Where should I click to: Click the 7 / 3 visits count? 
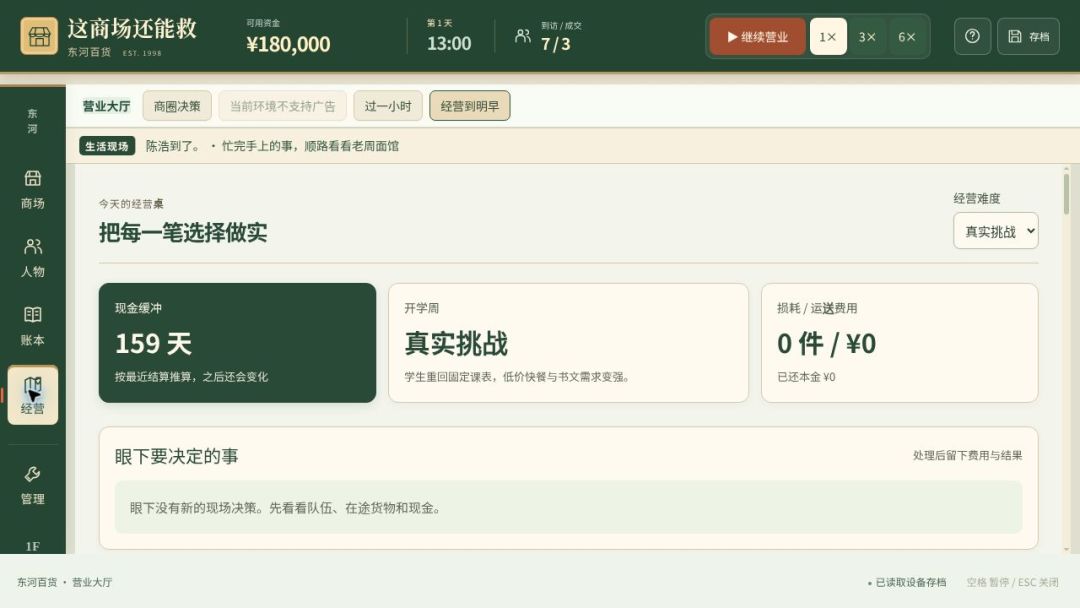coord(555,44)
